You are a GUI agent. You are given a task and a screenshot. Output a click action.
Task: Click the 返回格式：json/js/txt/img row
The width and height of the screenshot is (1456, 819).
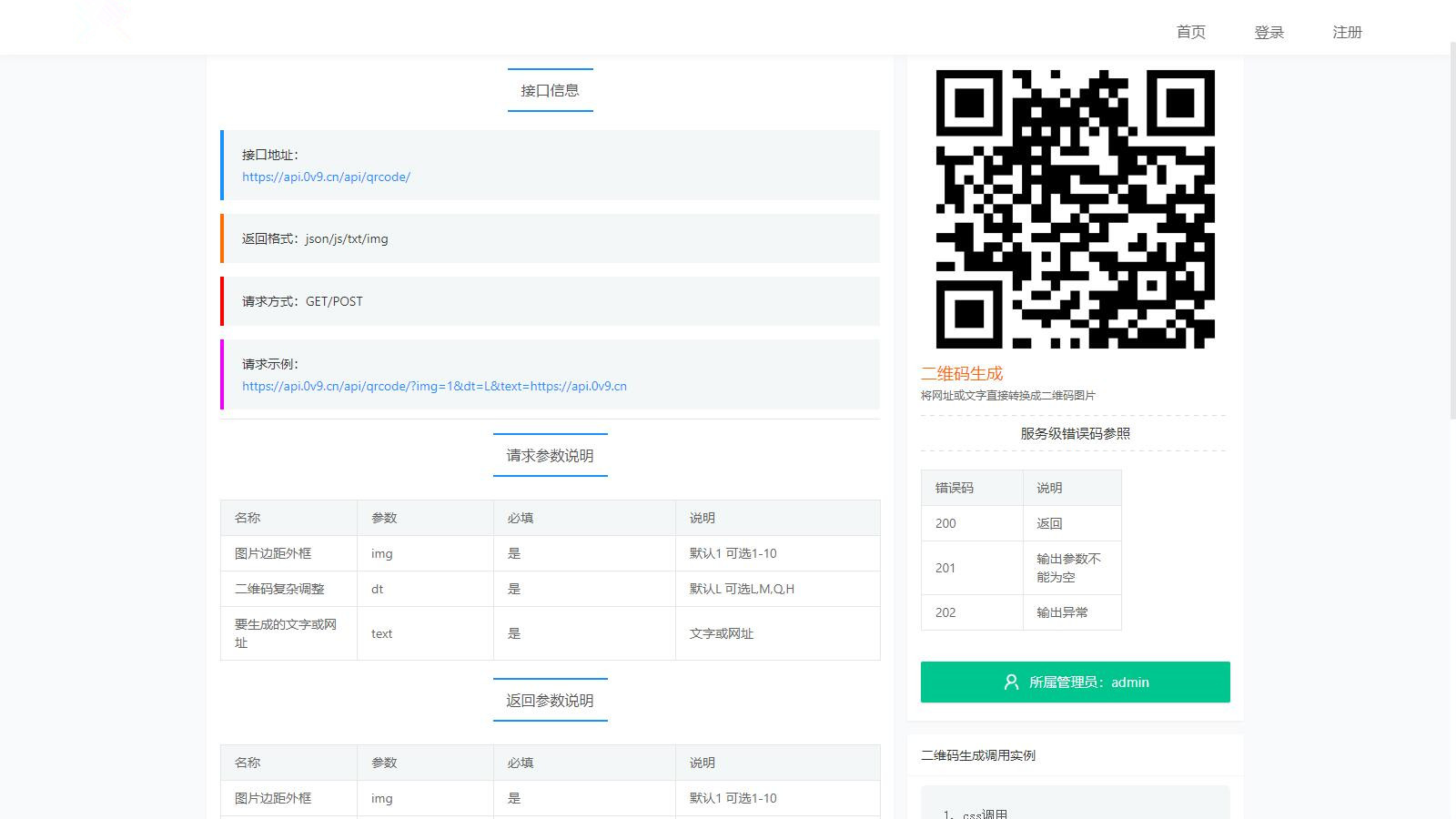(550, 238)
